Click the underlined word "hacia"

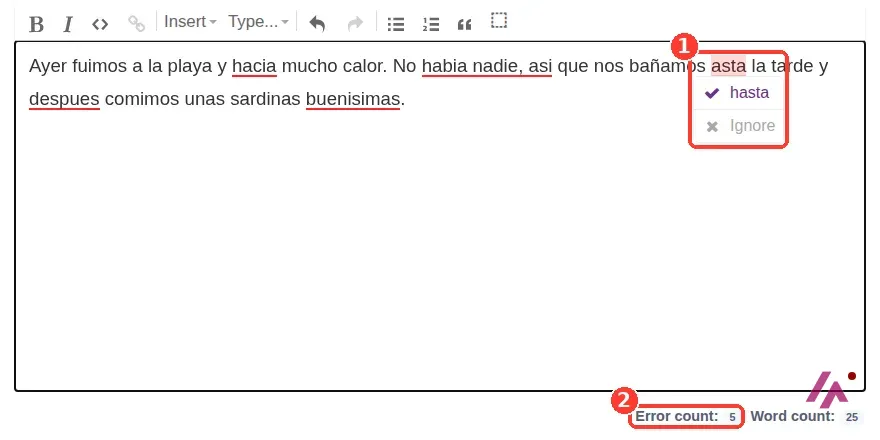pos(254,66)
